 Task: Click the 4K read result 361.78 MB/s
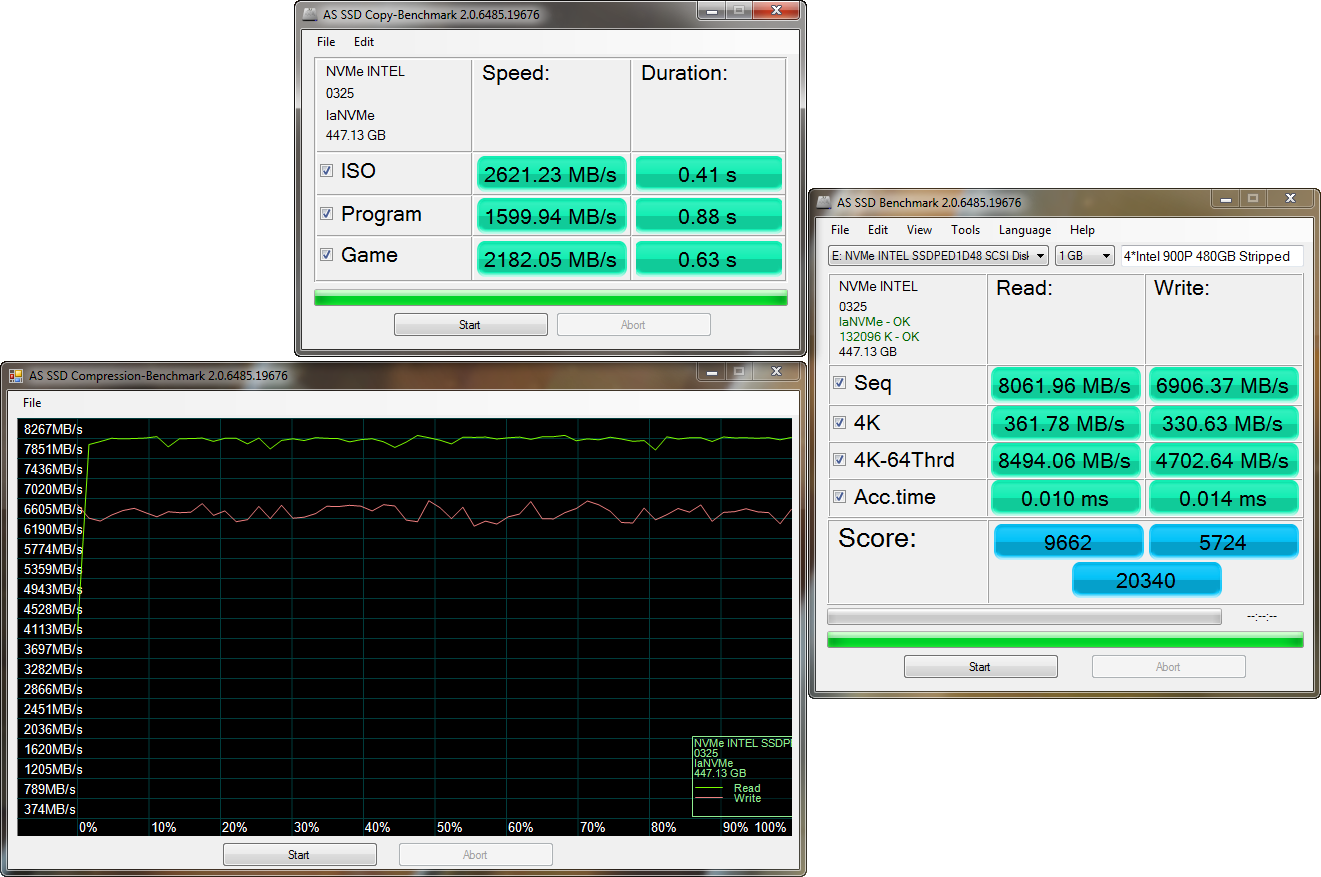(x=1065, y=423)
